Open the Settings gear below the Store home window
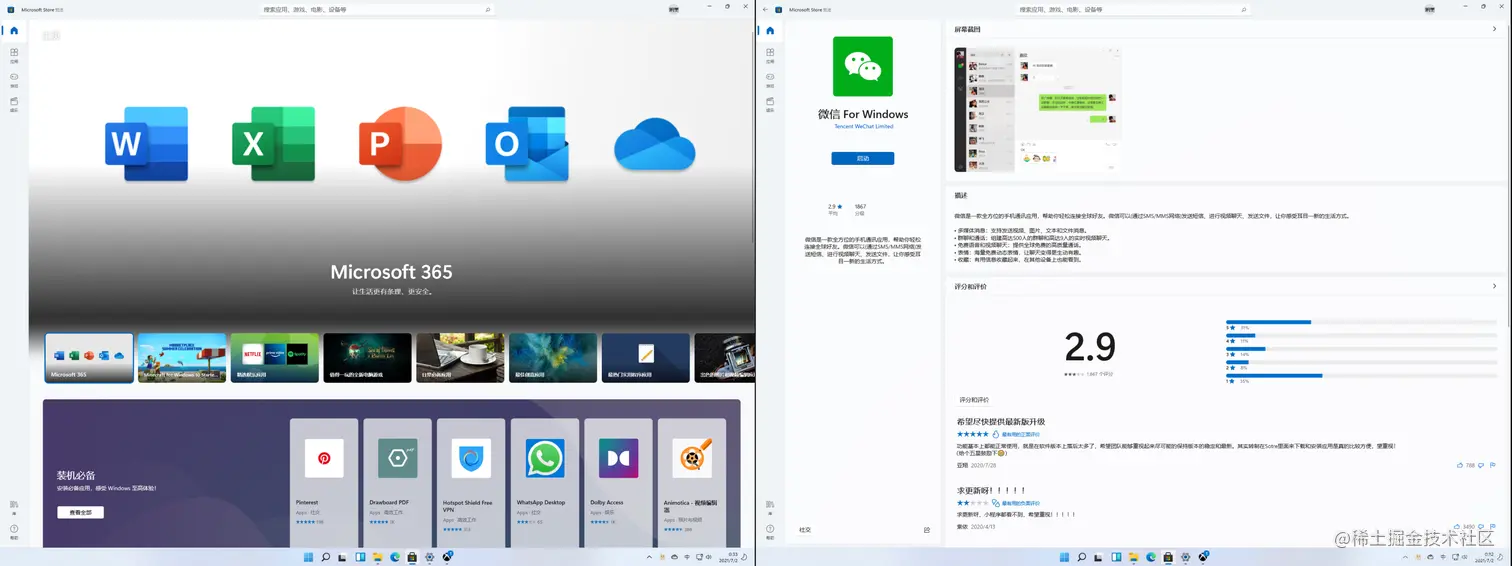The width and height of the screenshot is (1512, 566). pyautogui.click(x=430, y=557)
